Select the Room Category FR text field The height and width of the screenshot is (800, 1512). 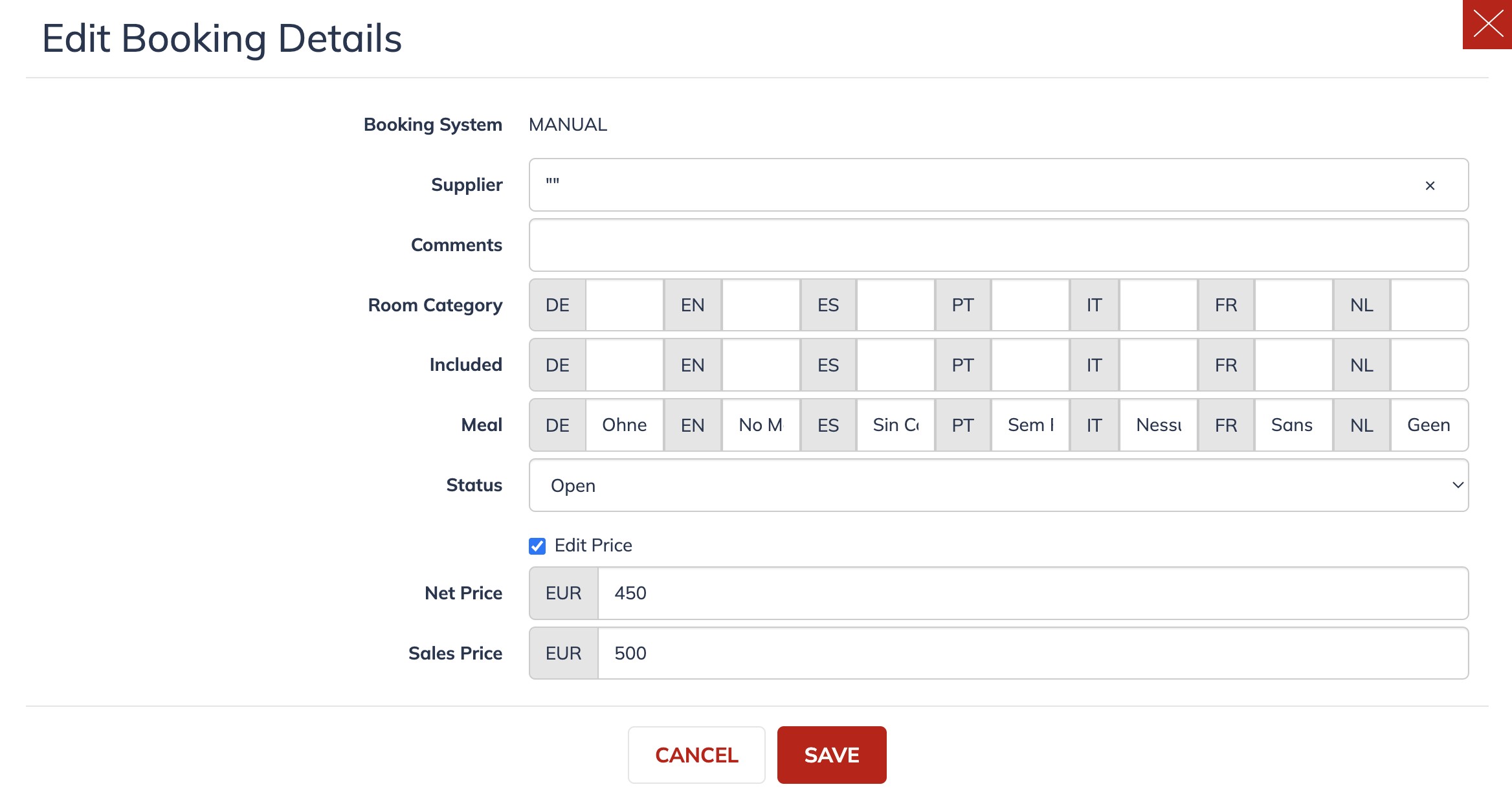[1294, 305]
